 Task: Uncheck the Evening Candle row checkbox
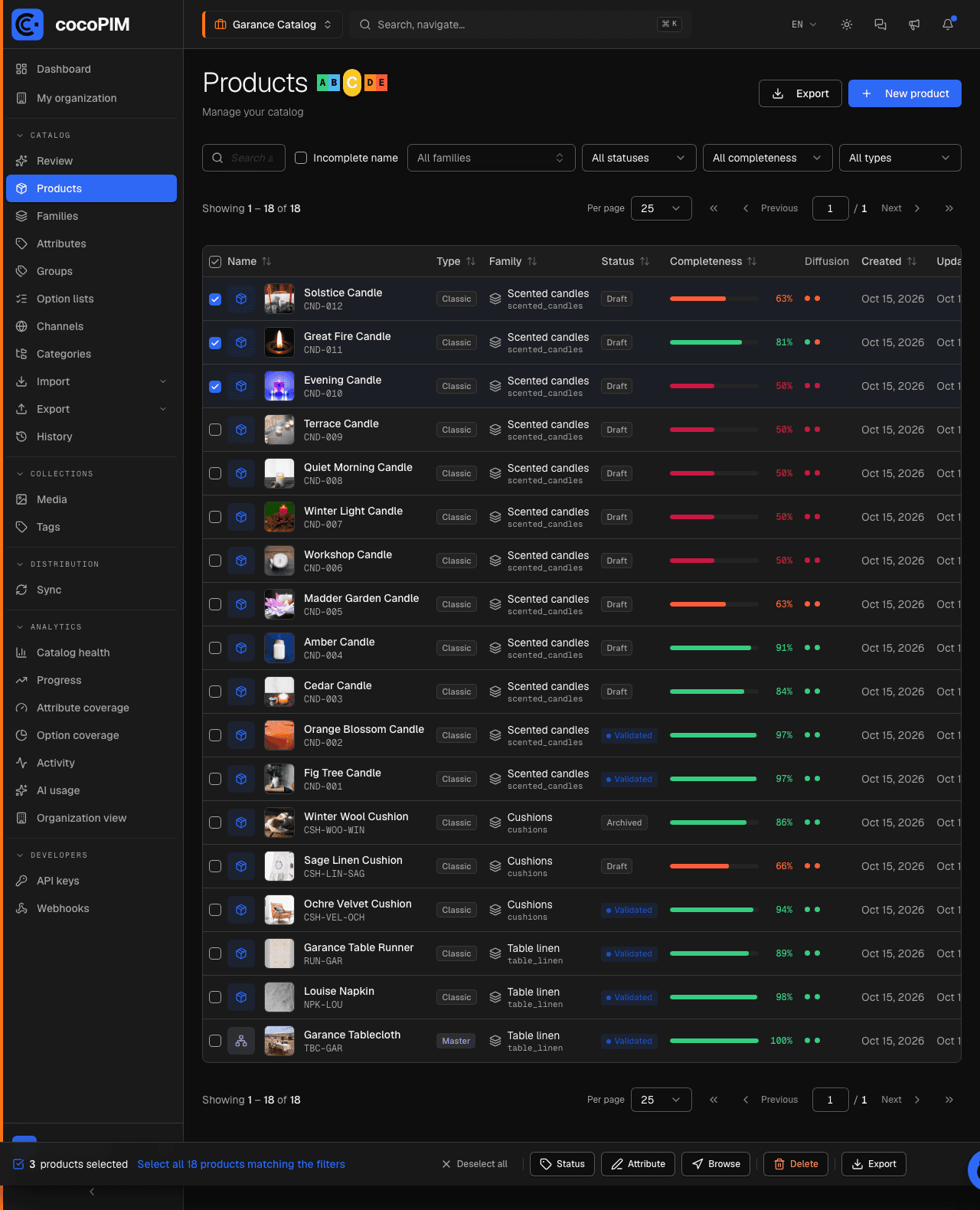(x=215, y=386)
